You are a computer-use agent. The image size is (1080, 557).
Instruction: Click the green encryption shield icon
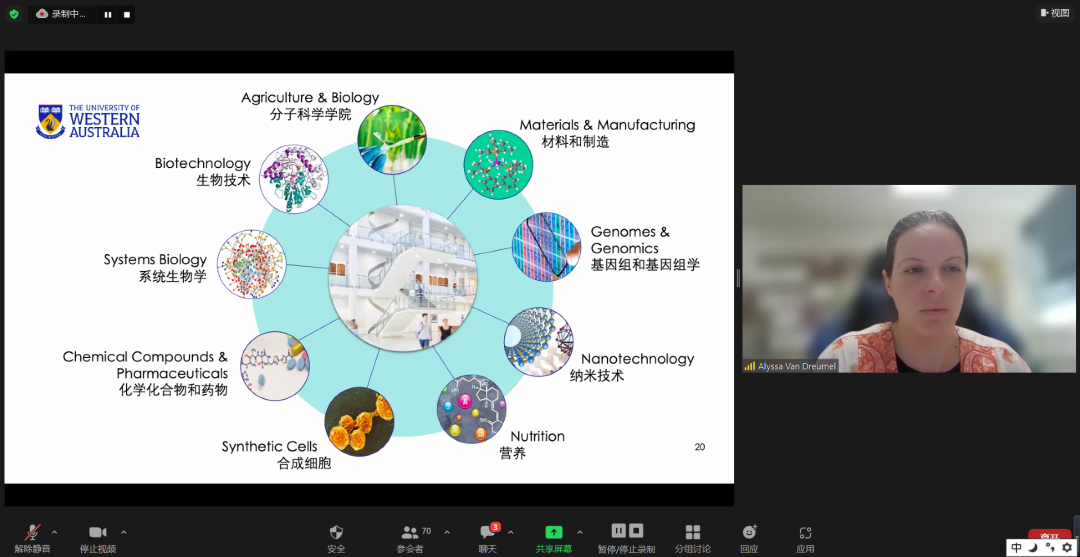tap(14, 14)
